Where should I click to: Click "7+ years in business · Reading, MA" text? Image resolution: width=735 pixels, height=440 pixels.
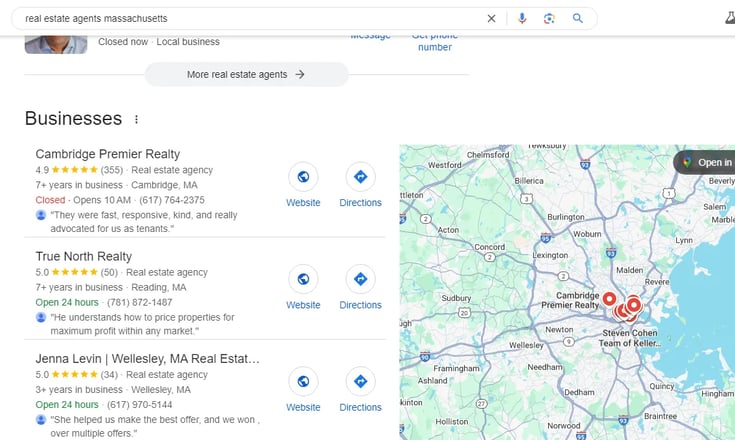(x=111, y=287)
